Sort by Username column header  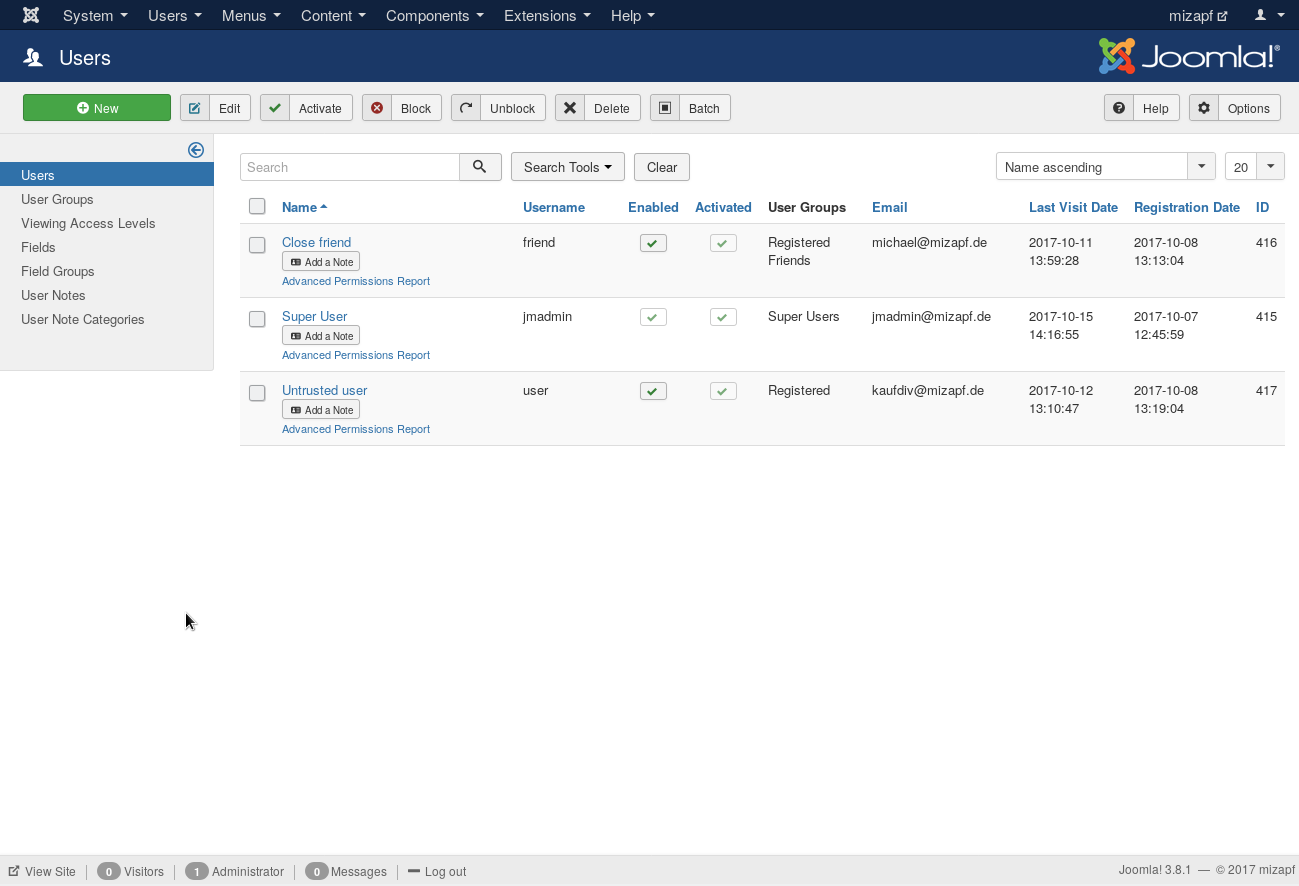[x=554, y=207]
